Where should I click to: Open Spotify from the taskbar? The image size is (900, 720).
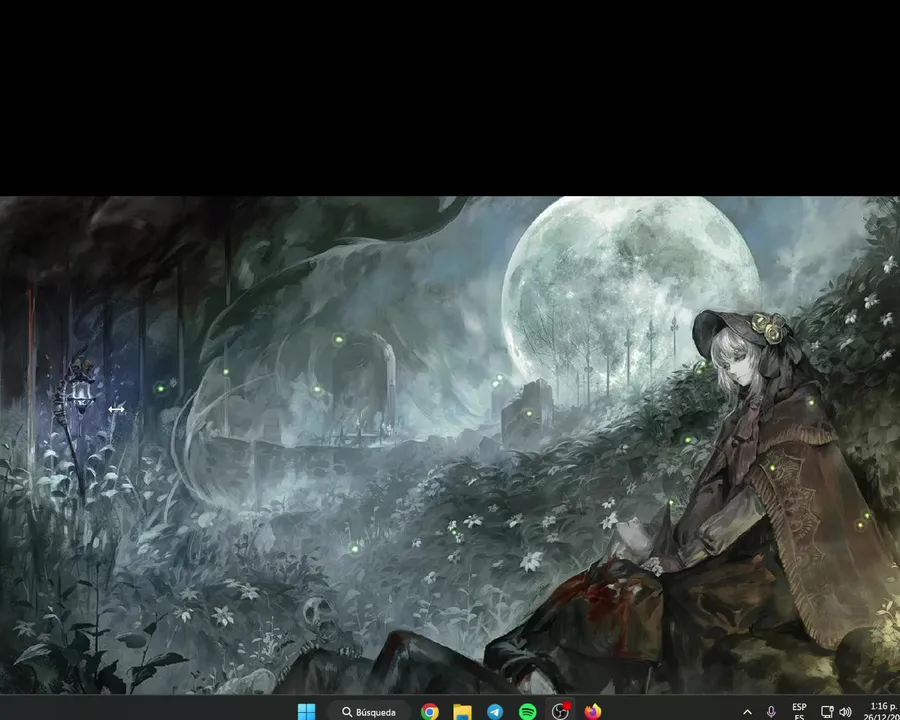point(527,711)
